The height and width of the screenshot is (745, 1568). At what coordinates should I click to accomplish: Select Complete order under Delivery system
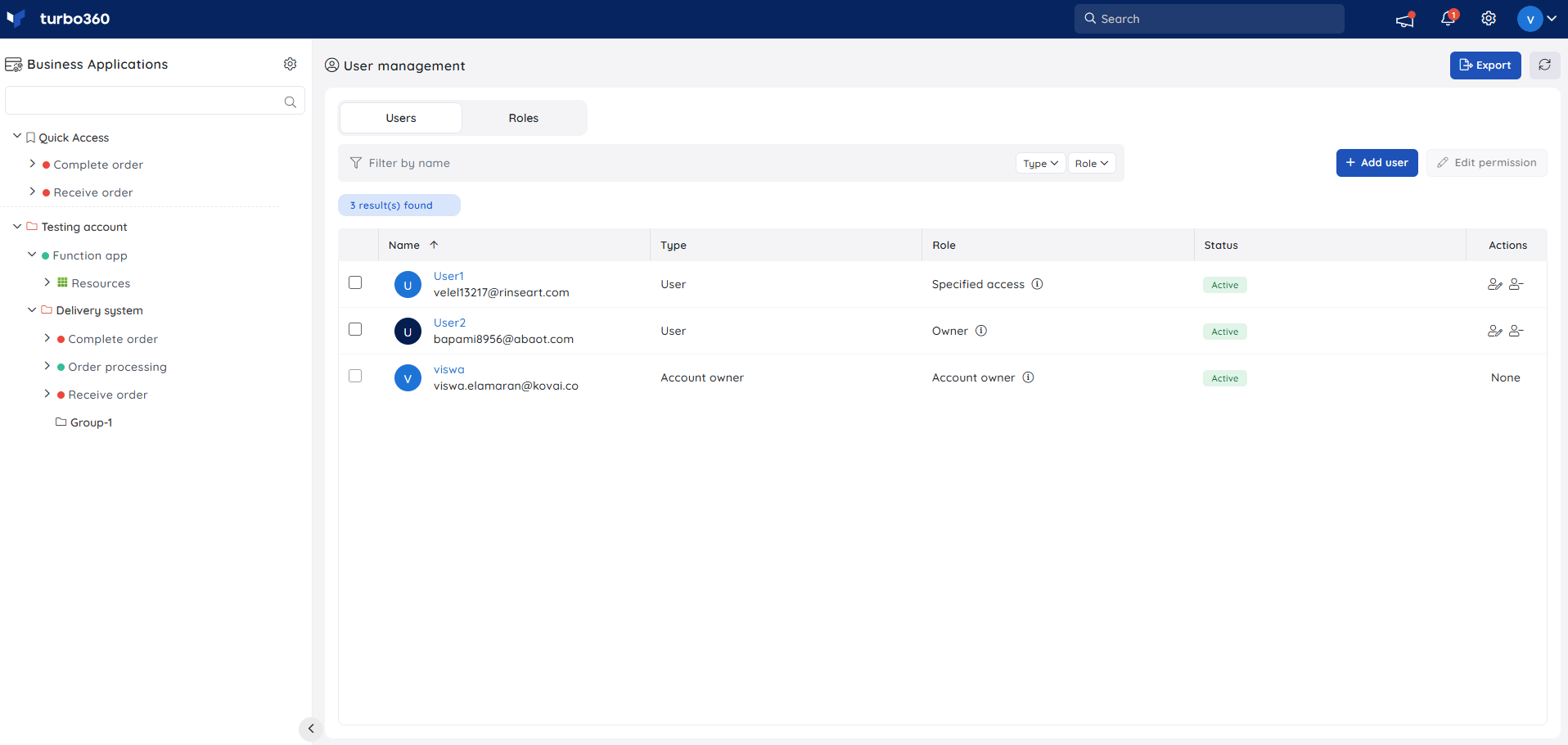[x=113, y=339]
